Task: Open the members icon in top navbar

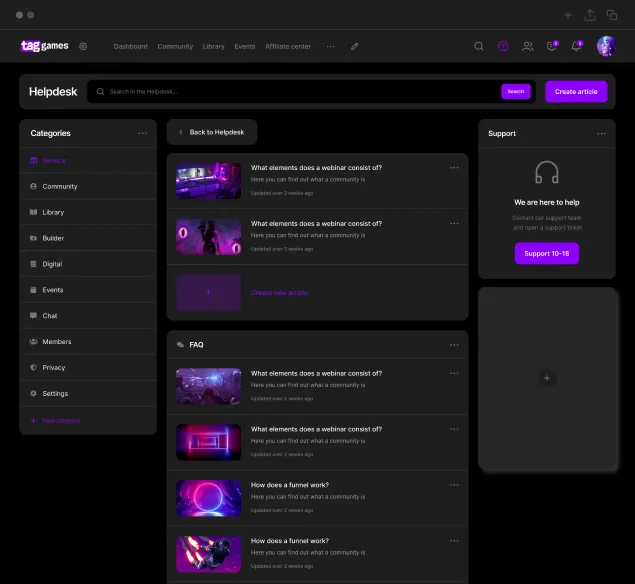Action: (x=527, y=46)
